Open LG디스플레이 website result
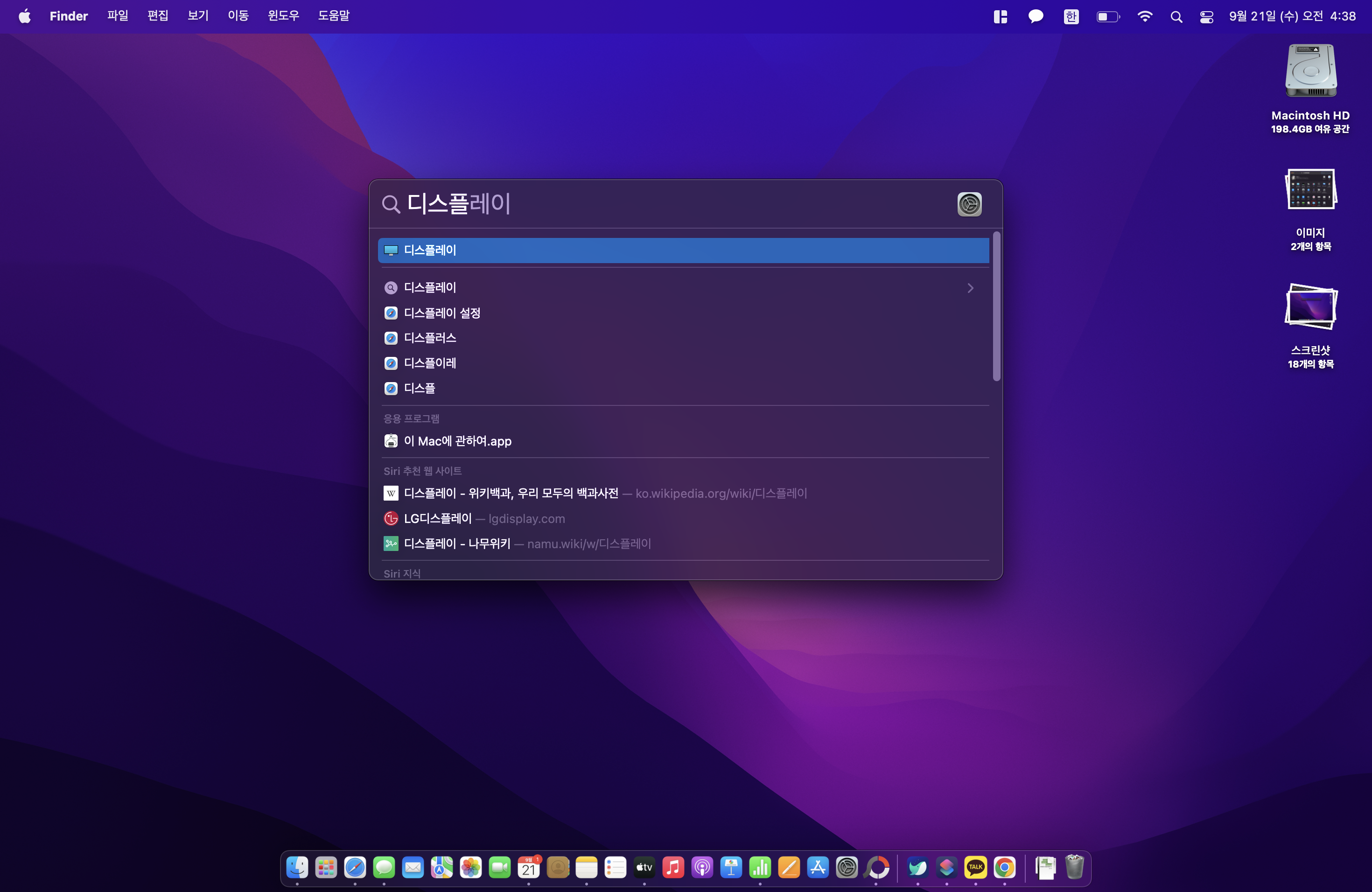Viewport: 1372px width, 892px height. [x=438, y=519]
